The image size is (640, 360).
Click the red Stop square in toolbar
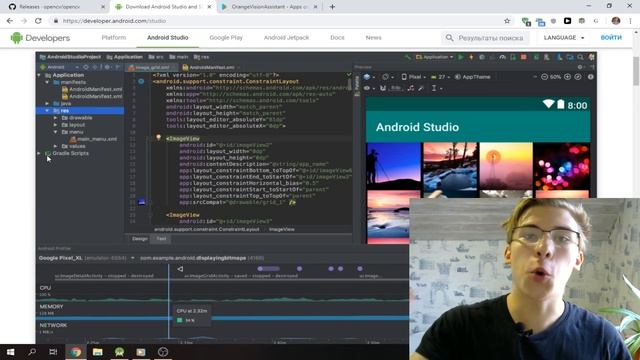523,57
